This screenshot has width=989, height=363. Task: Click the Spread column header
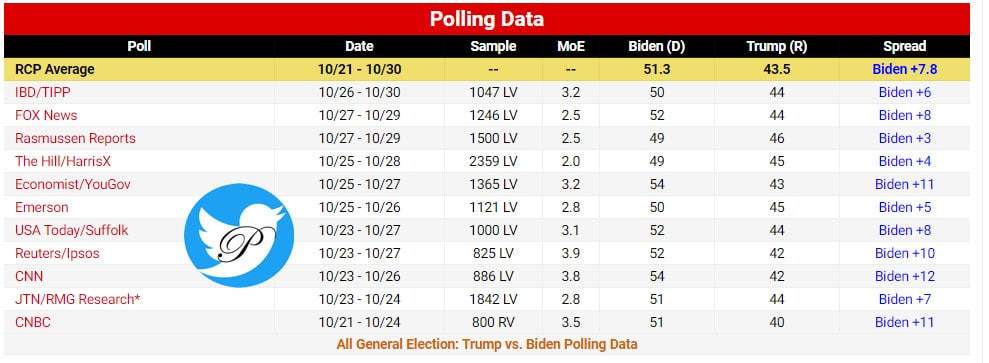pos(904,46)
